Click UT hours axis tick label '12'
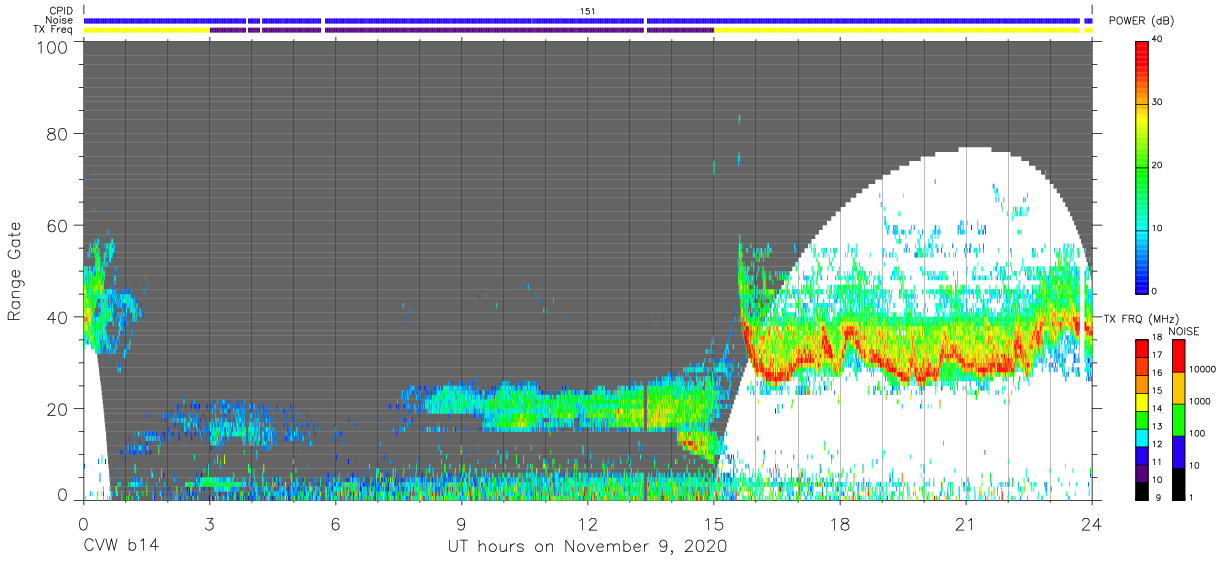Screen dimensions: 1228x567 coord(588,524)
